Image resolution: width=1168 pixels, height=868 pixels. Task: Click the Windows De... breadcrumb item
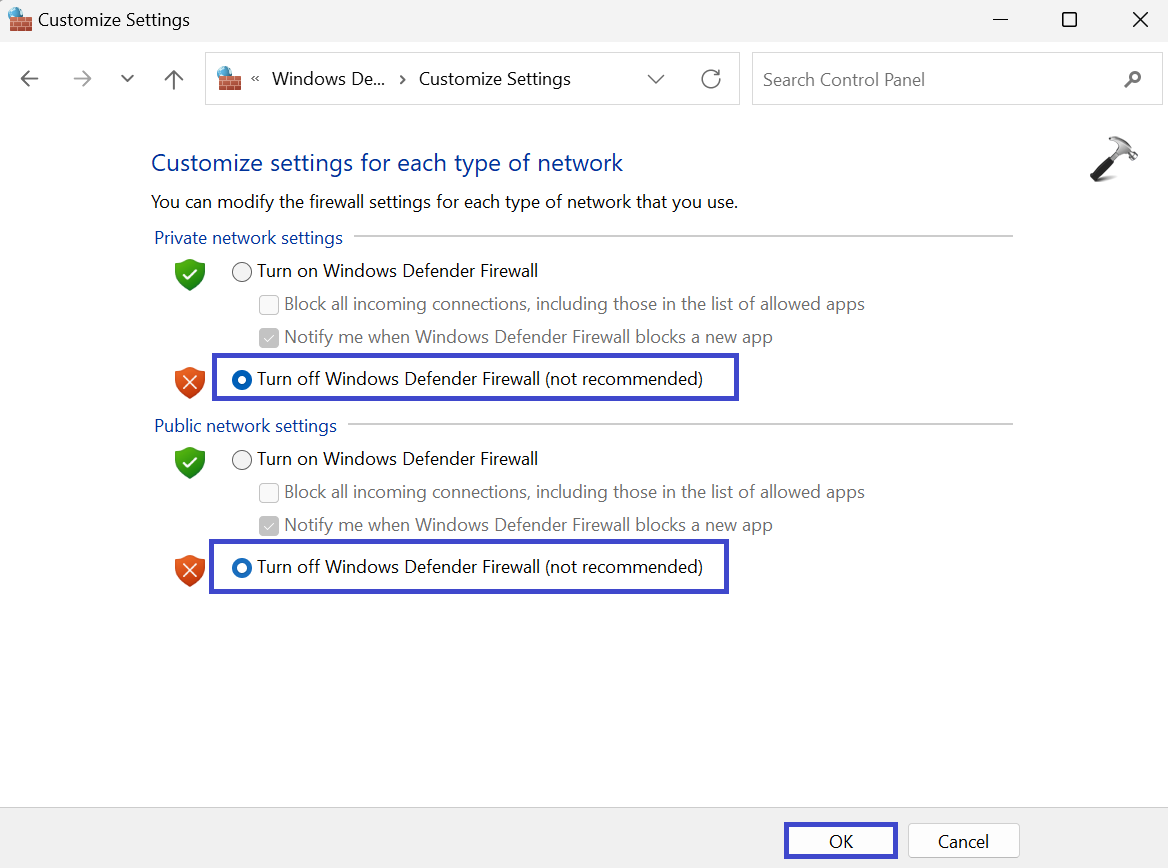(328, 79)
